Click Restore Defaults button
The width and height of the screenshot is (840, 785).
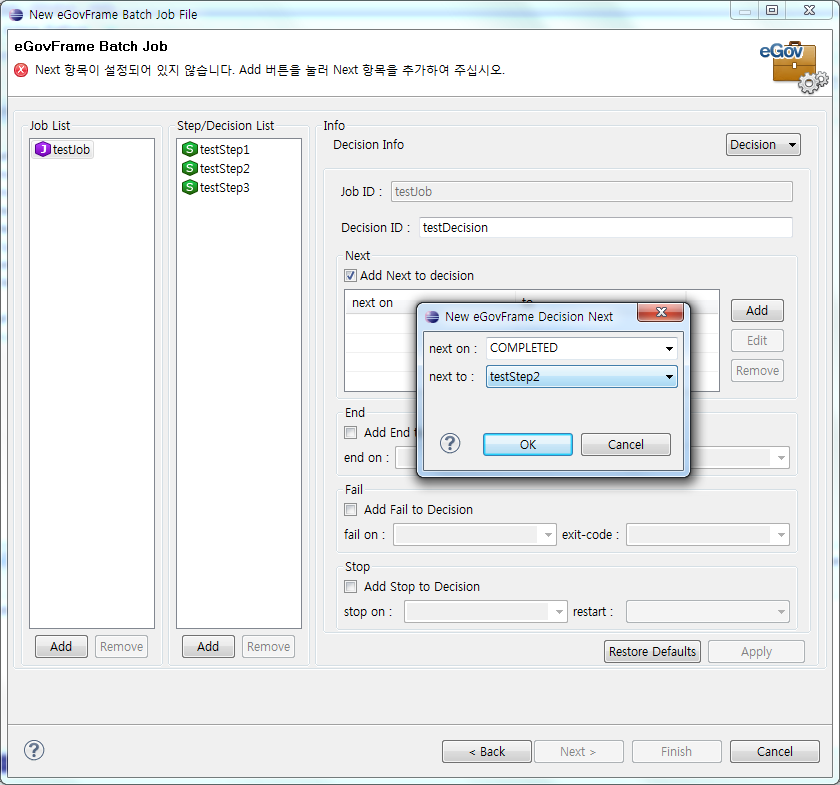pos(652,652)
